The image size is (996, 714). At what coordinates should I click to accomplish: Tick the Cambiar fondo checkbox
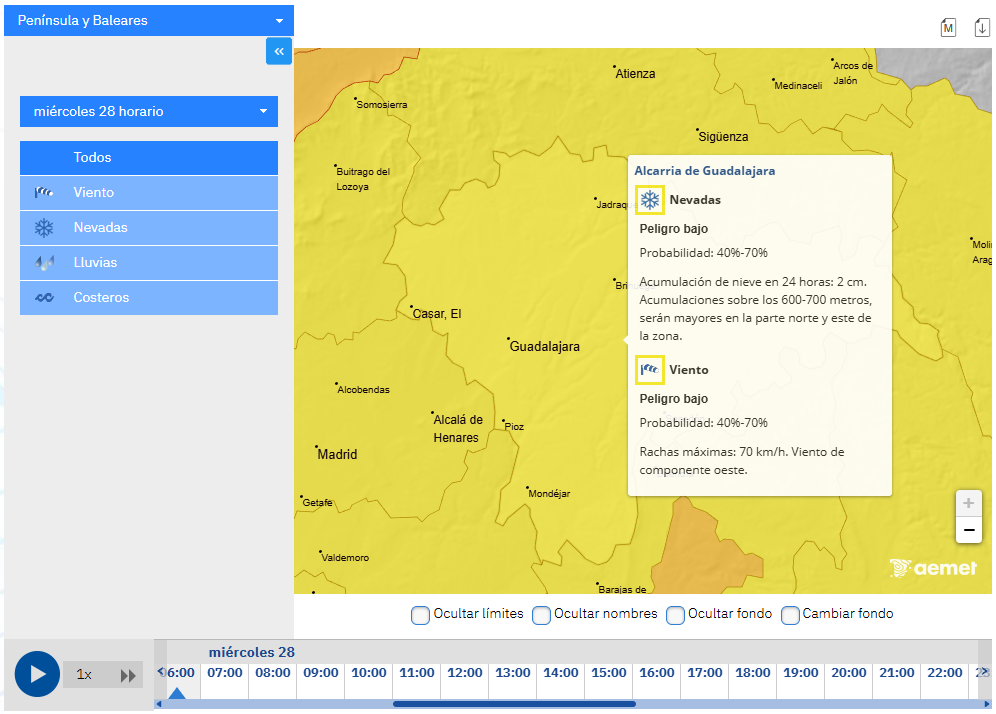790,614
